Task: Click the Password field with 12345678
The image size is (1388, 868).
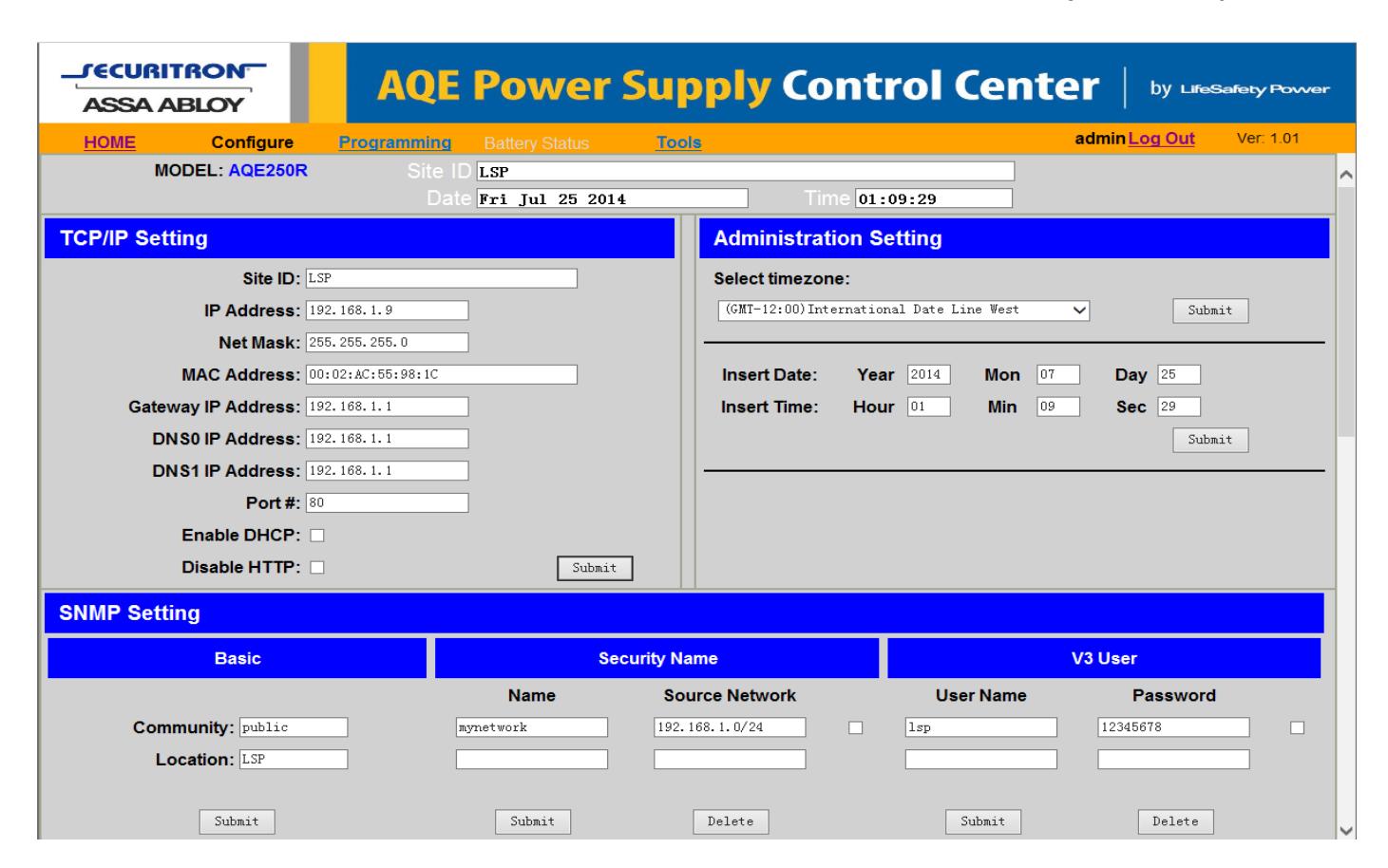Action: click(x=1173, y=727)
